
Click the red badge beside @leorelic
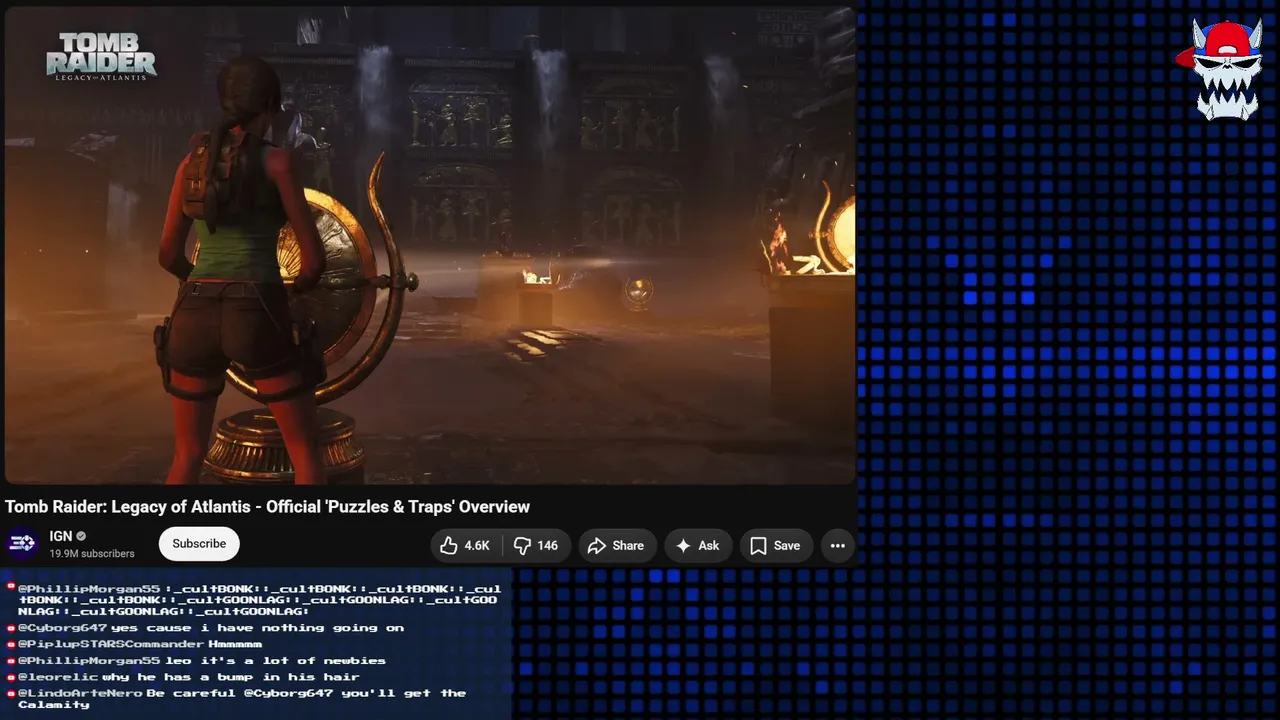[x=11, y=677]
